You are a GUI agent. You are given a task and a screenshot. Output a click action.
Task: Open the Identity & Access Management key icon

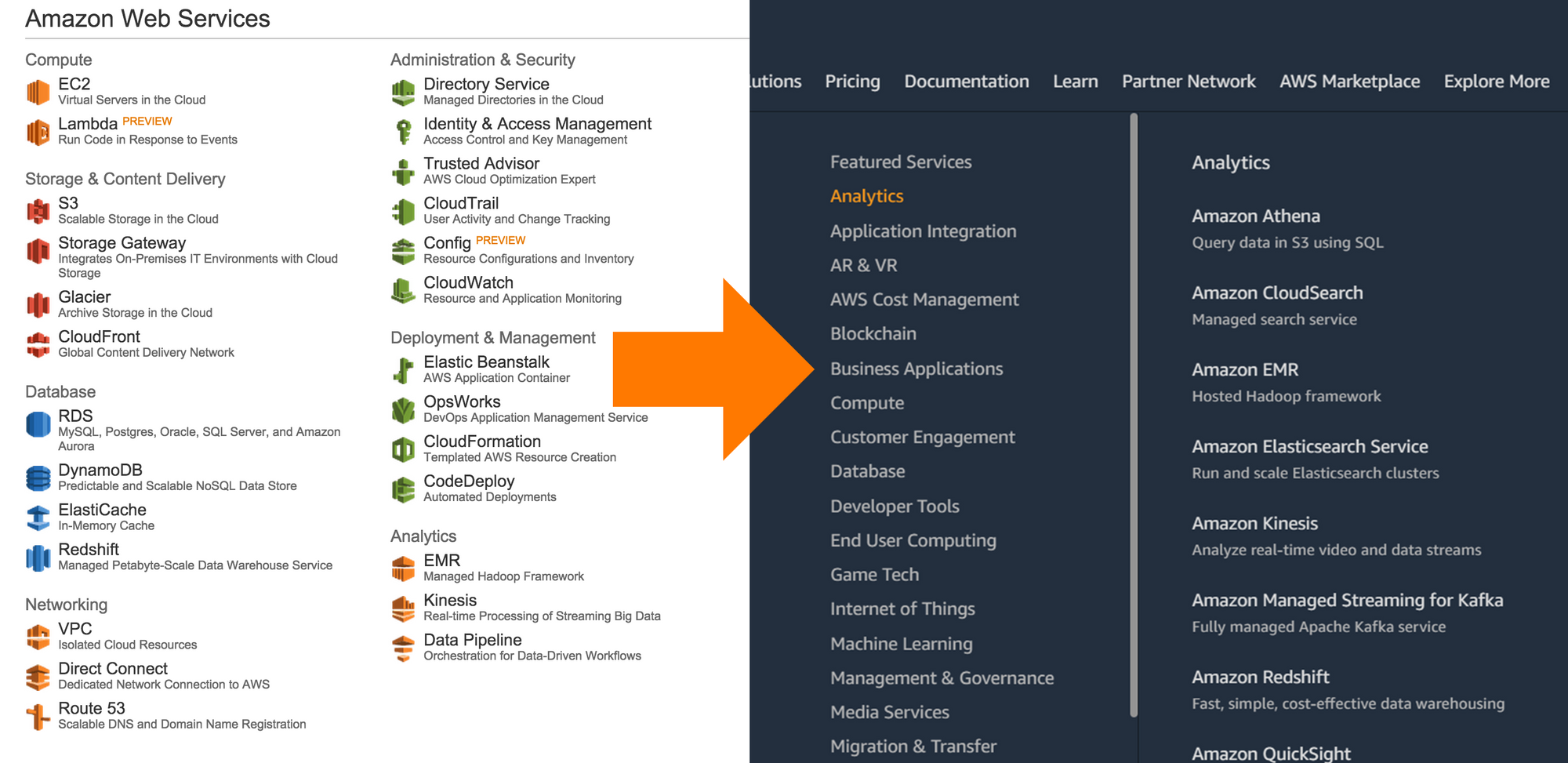point(403,132)
